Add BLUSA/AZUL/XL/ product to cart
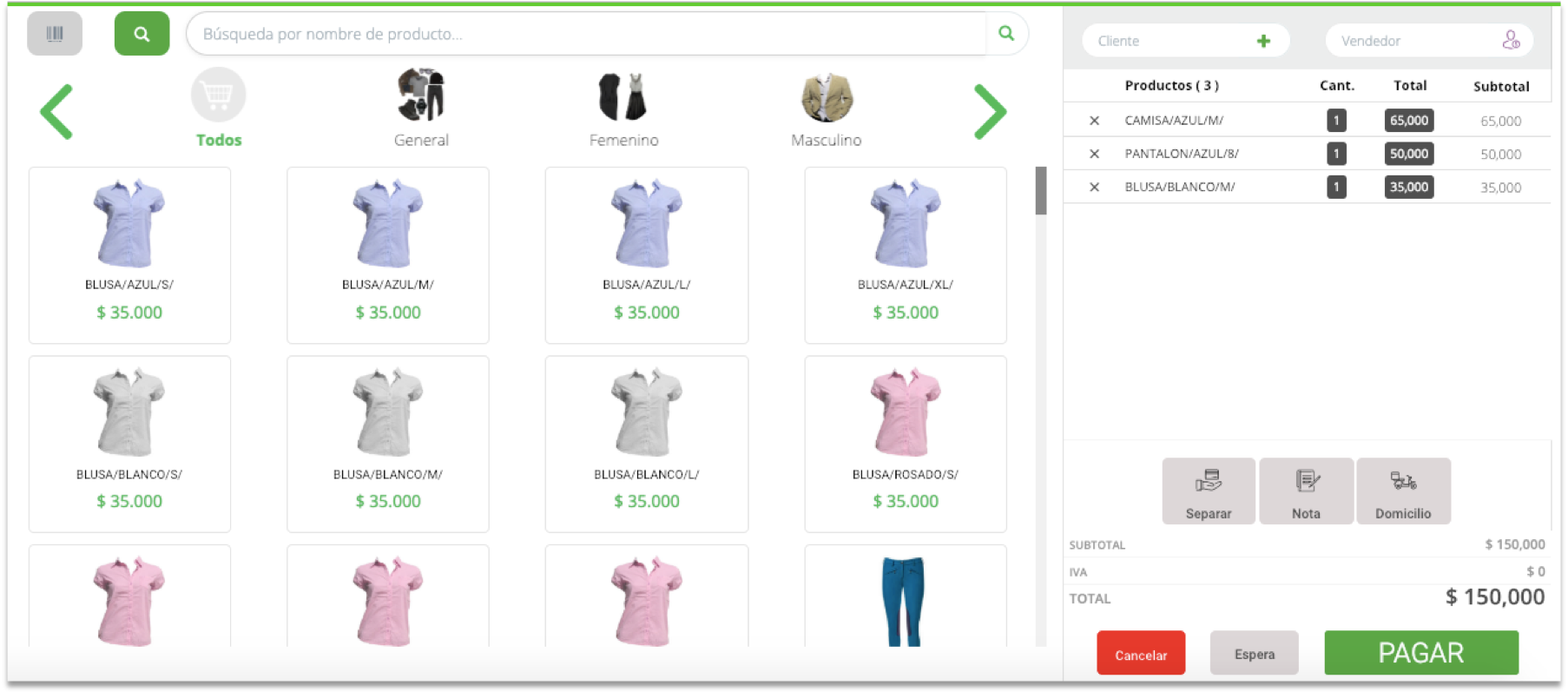This screenshot has height=692, width=1568. [906, 255]
